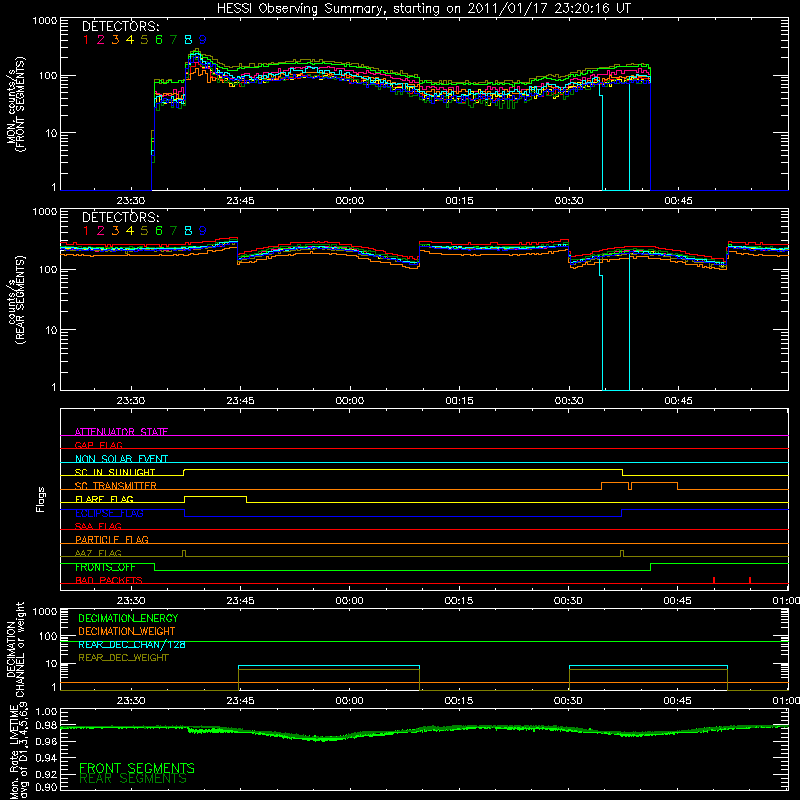Select detector 7 legend number in front segments plot
The width and height of the screenshot is (800, 800).
coord(173,40)
